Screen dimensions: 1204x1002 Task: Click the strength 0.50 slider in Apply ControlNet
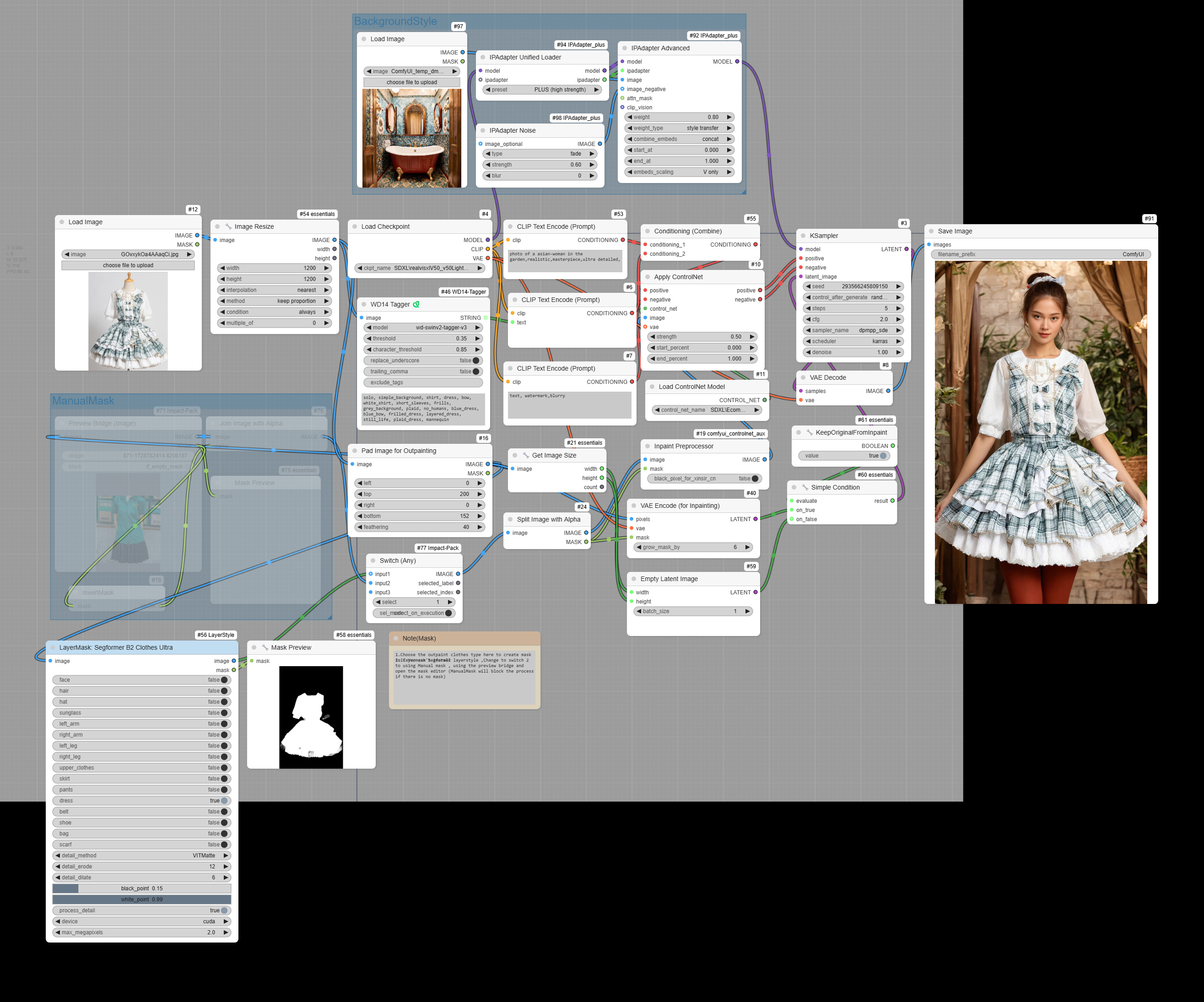point(702,337)
